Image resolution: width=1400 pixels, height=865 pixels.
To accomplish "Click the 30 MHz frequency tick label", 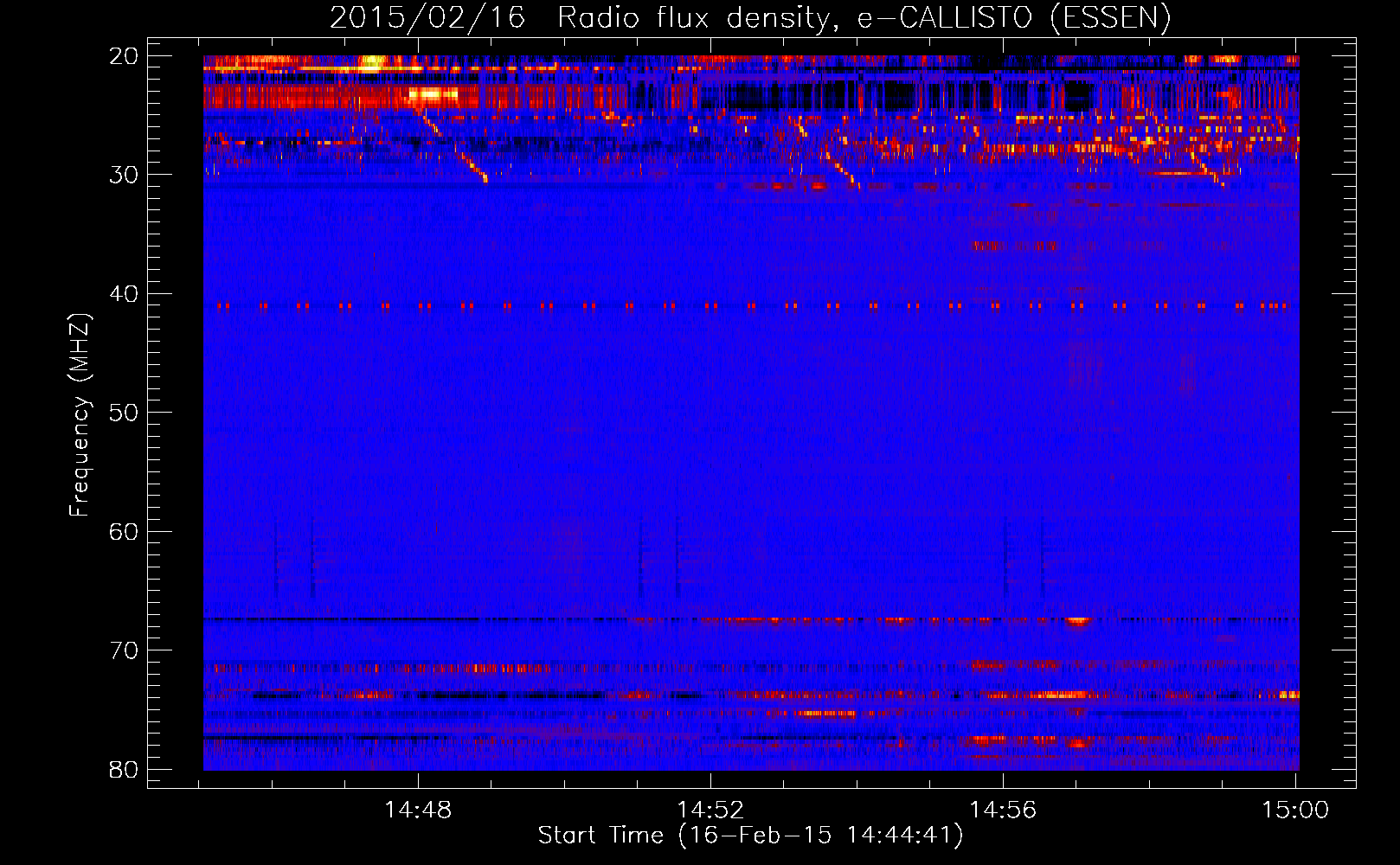I will (x=124, y=175).
